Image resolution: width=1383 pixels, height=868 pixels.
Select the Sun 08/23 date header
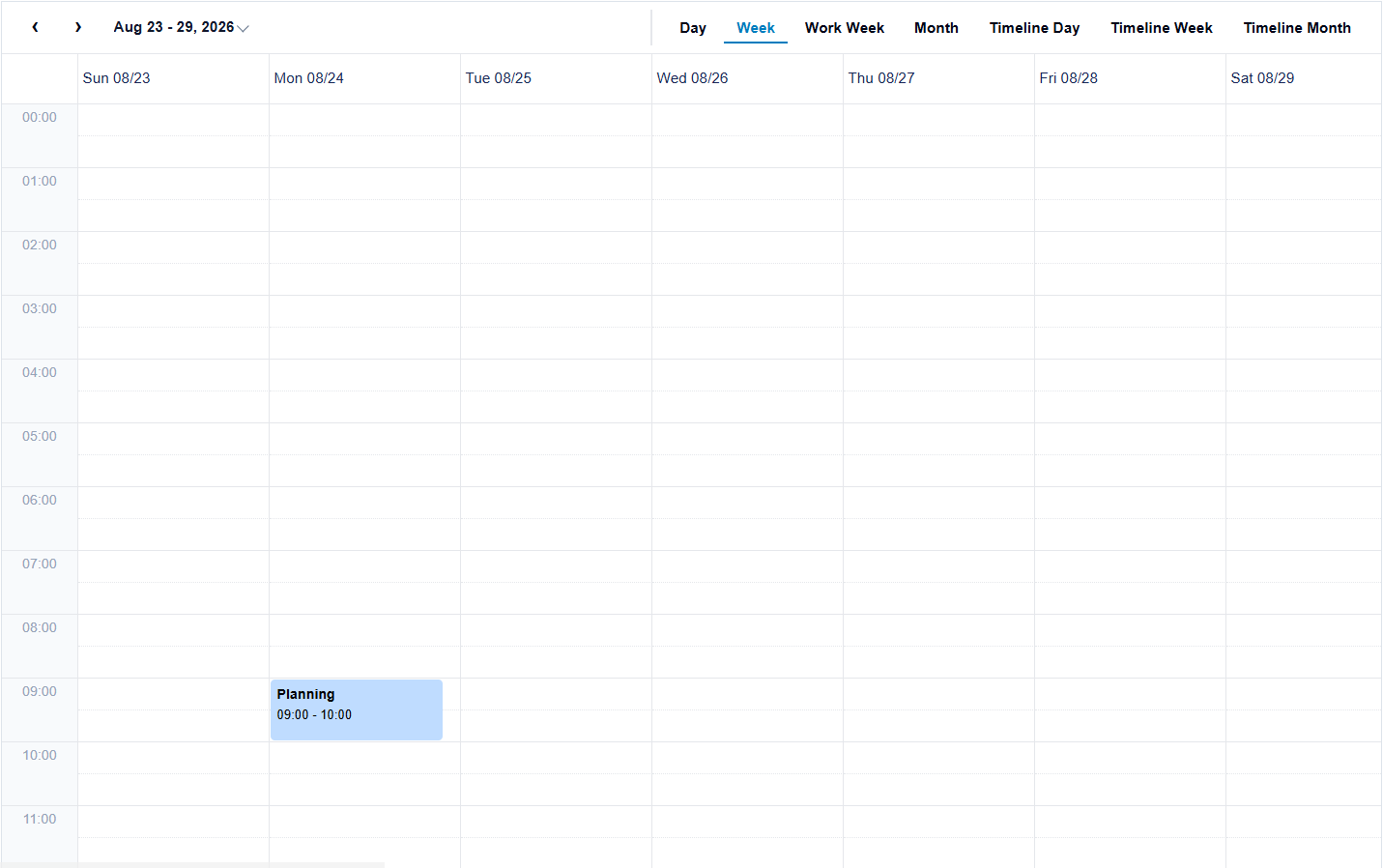(117, 78)
